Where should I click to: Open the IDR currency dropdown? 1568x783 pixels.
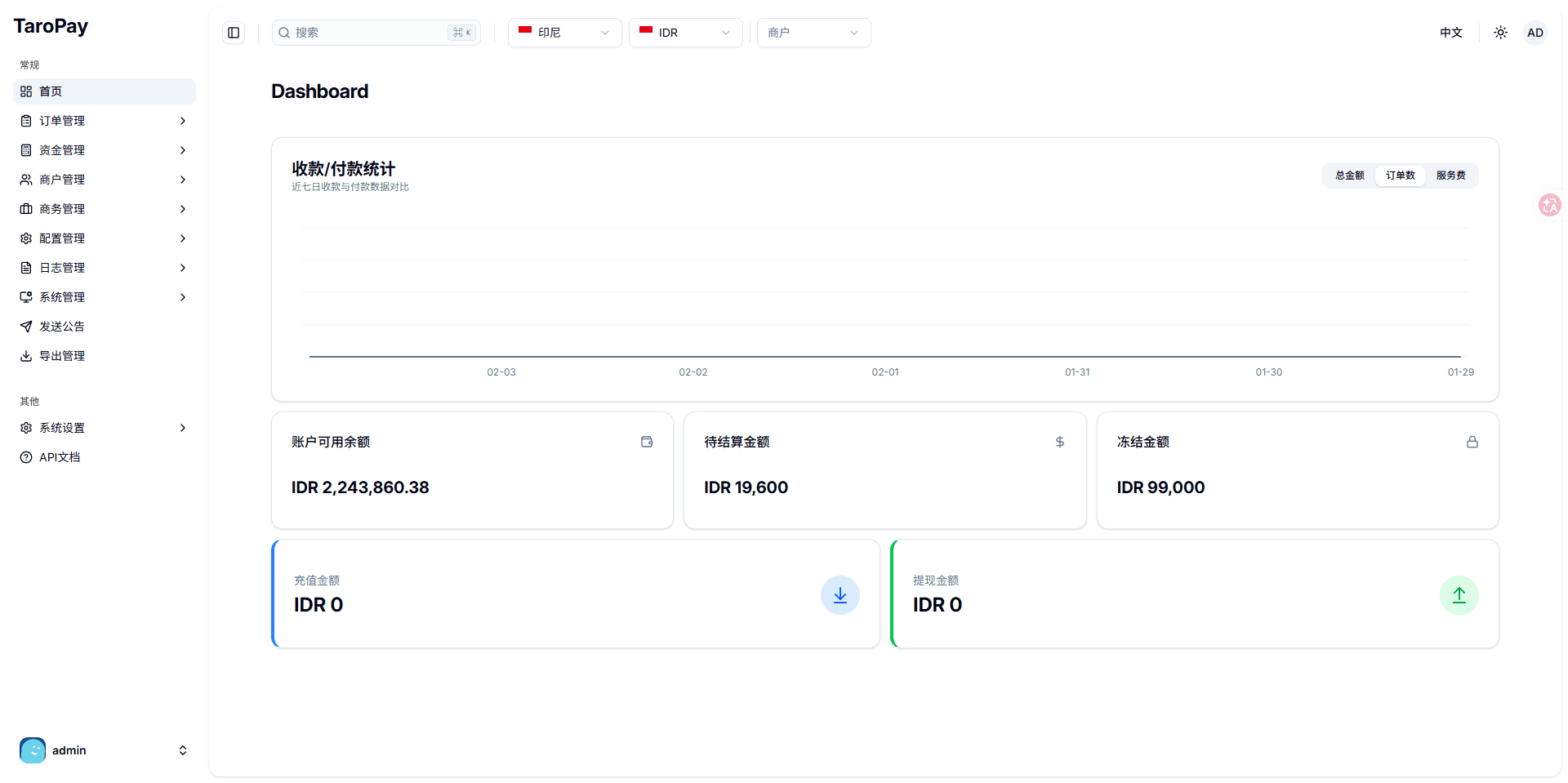pos(685,33)
